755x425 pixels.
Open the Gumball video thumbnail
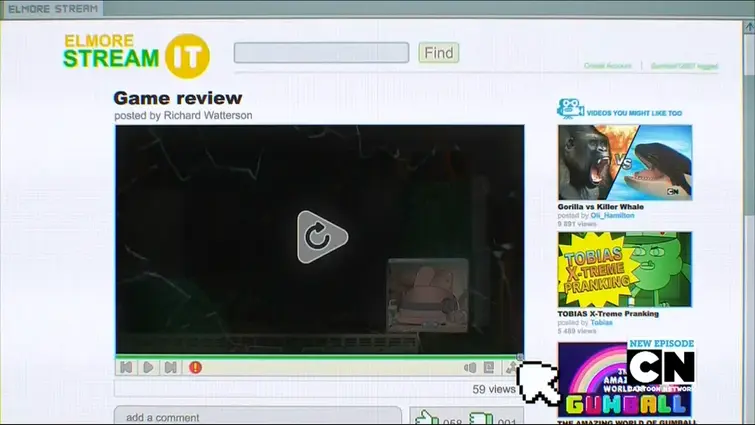coord(625,379)
